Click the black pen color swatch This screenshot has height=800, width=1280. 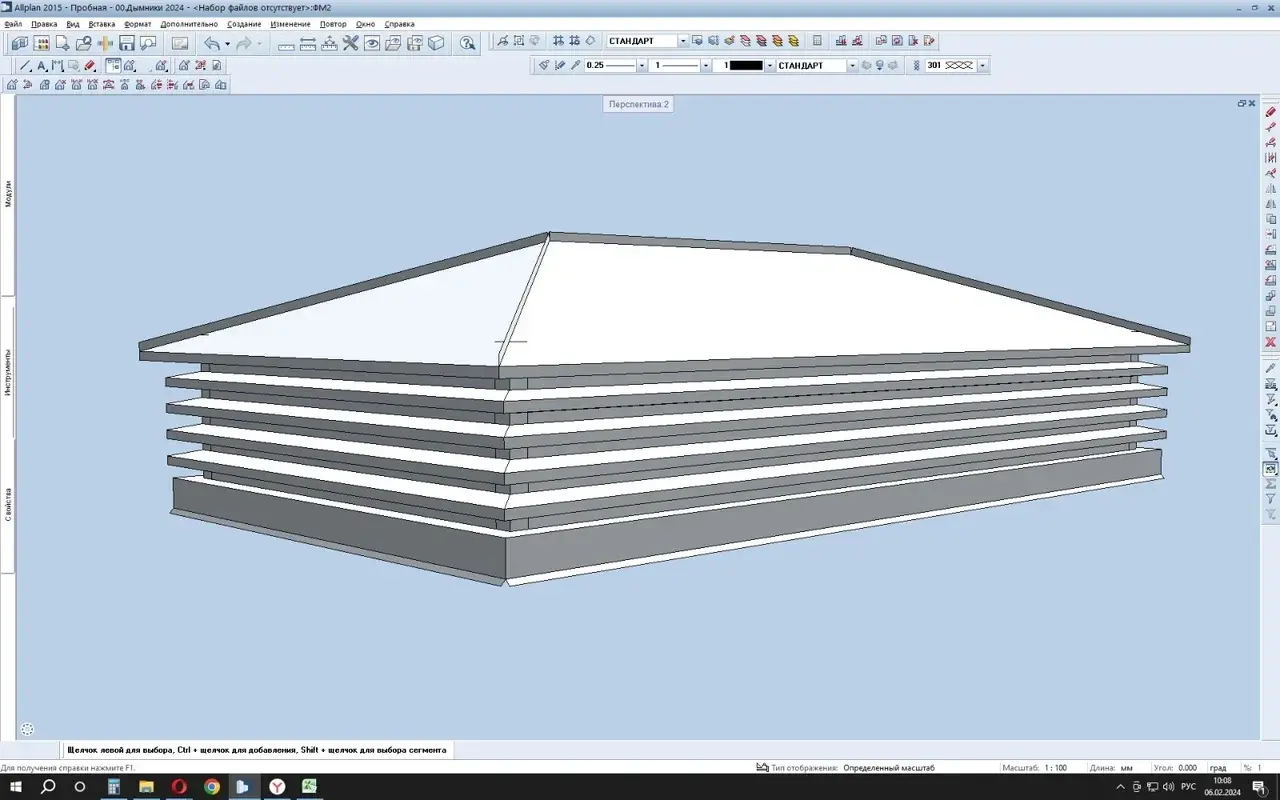[x=746, y=66]
